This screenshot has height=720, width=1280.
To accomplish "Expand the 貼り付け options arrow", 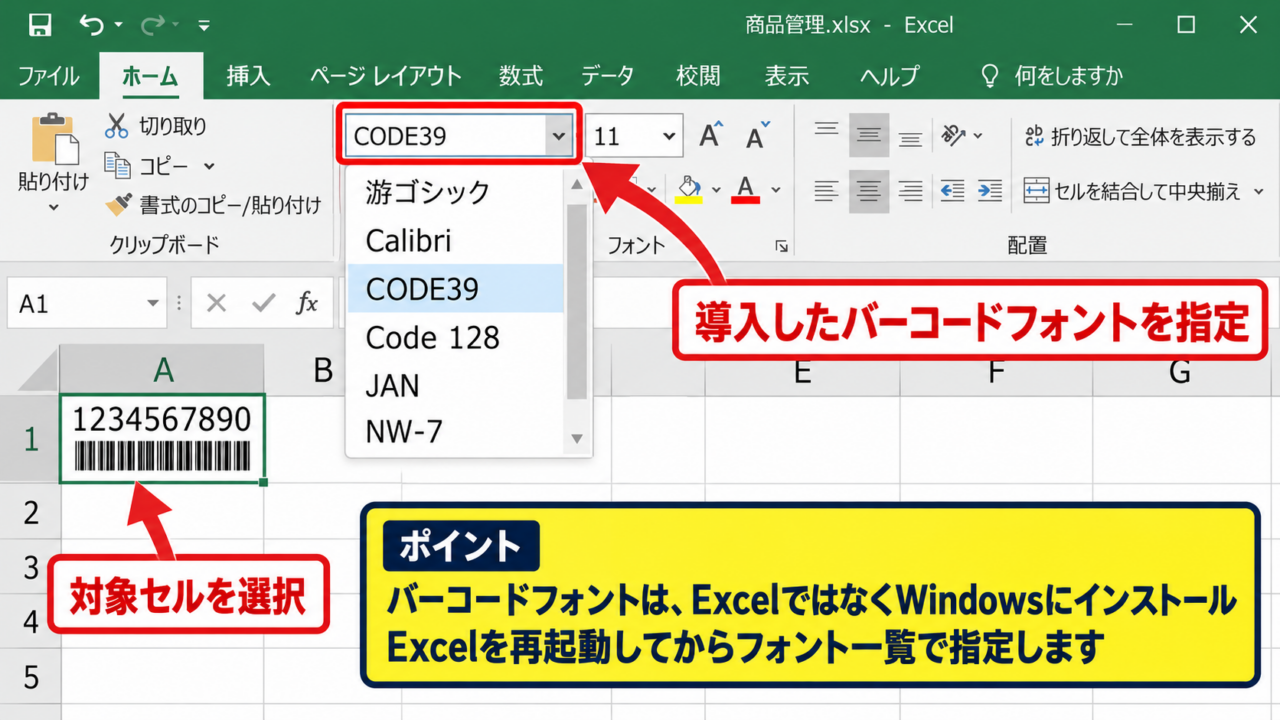I will coord(54,208).
